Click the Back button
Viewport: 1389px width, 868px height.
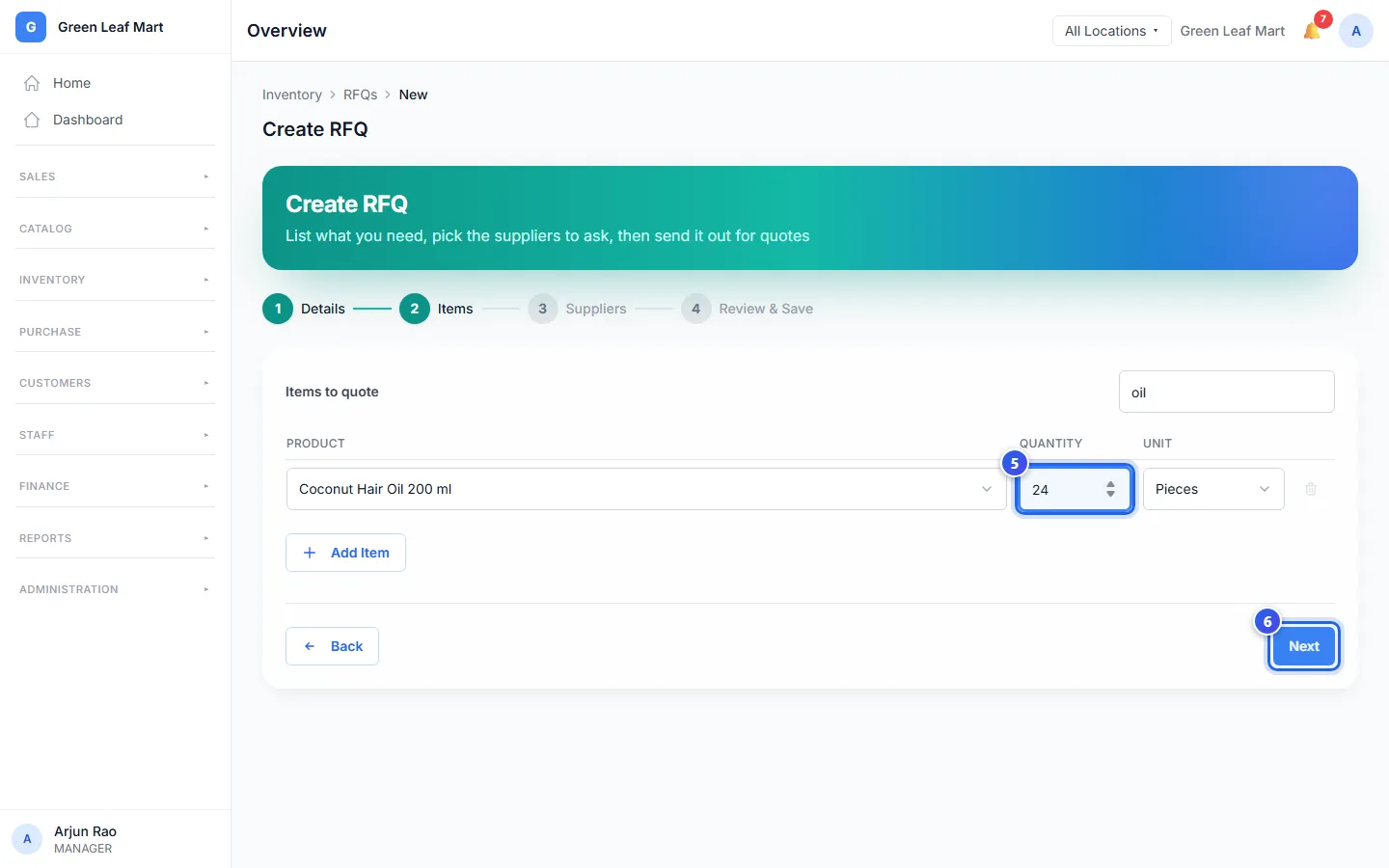point(332,646)
